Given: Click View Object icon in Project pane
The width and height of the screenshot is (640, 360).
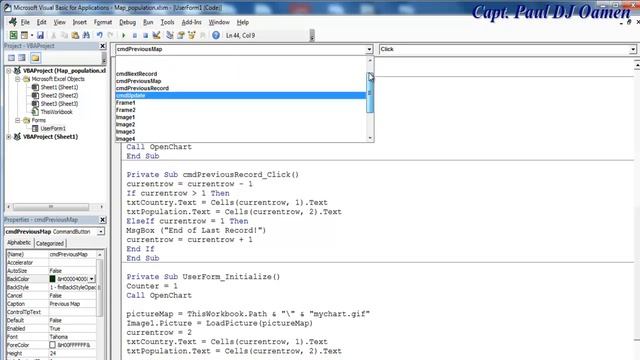Looking at the screenshot, I should click(22, 58).
